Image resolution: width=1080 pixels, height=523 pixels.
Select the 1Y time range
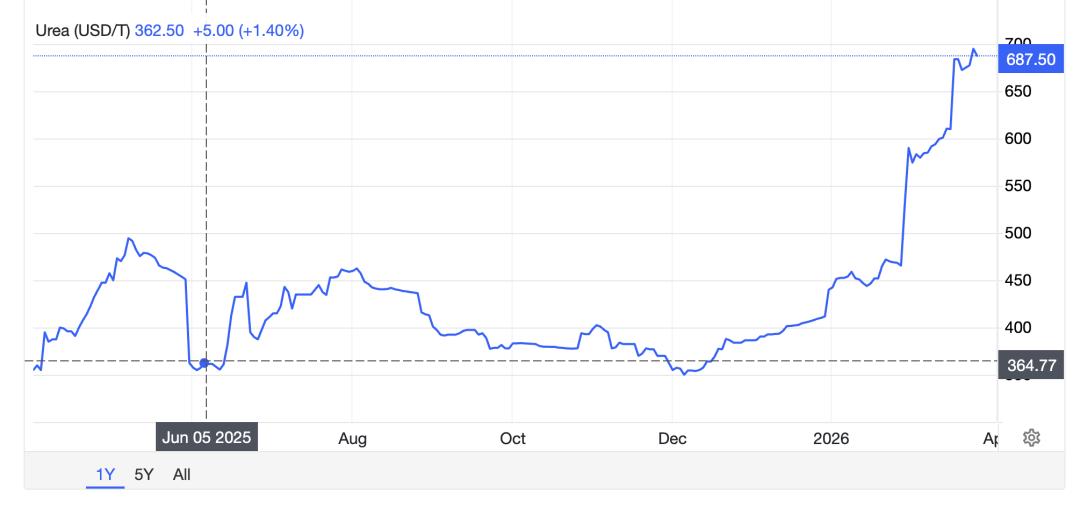click(x=104, y=474)
